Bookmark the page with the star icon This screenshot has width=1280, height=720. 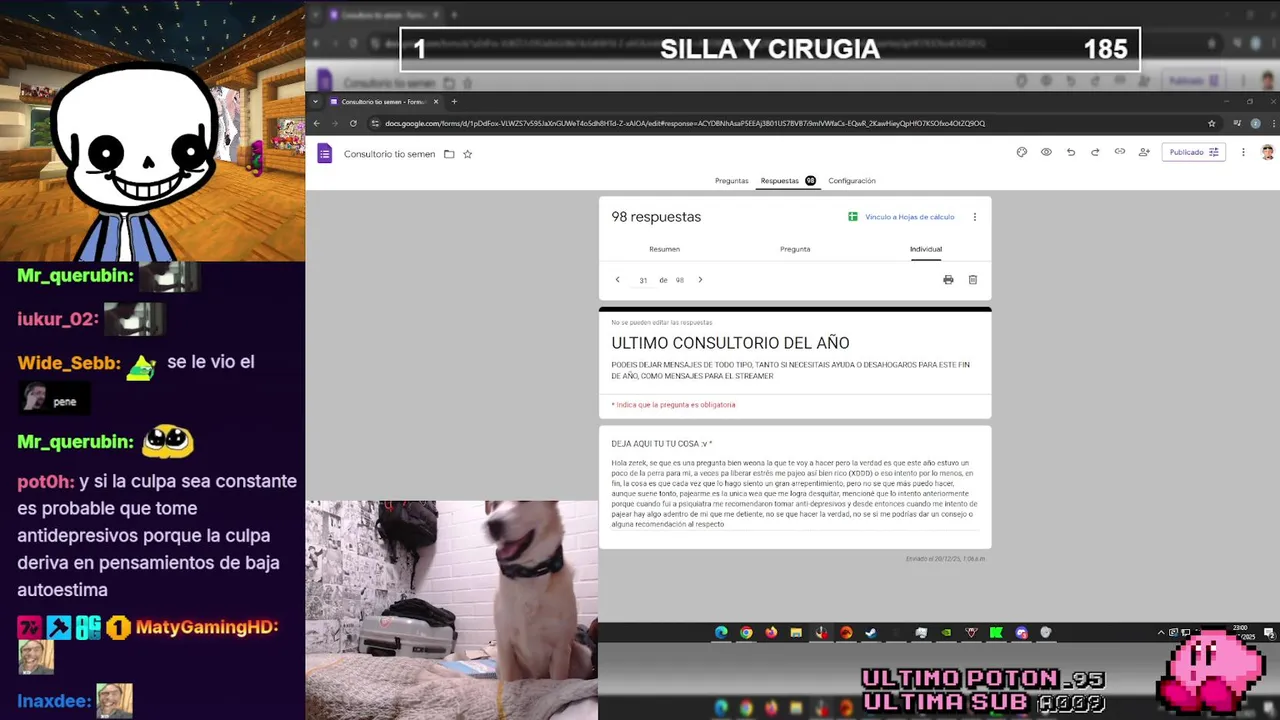point(1211,123)
